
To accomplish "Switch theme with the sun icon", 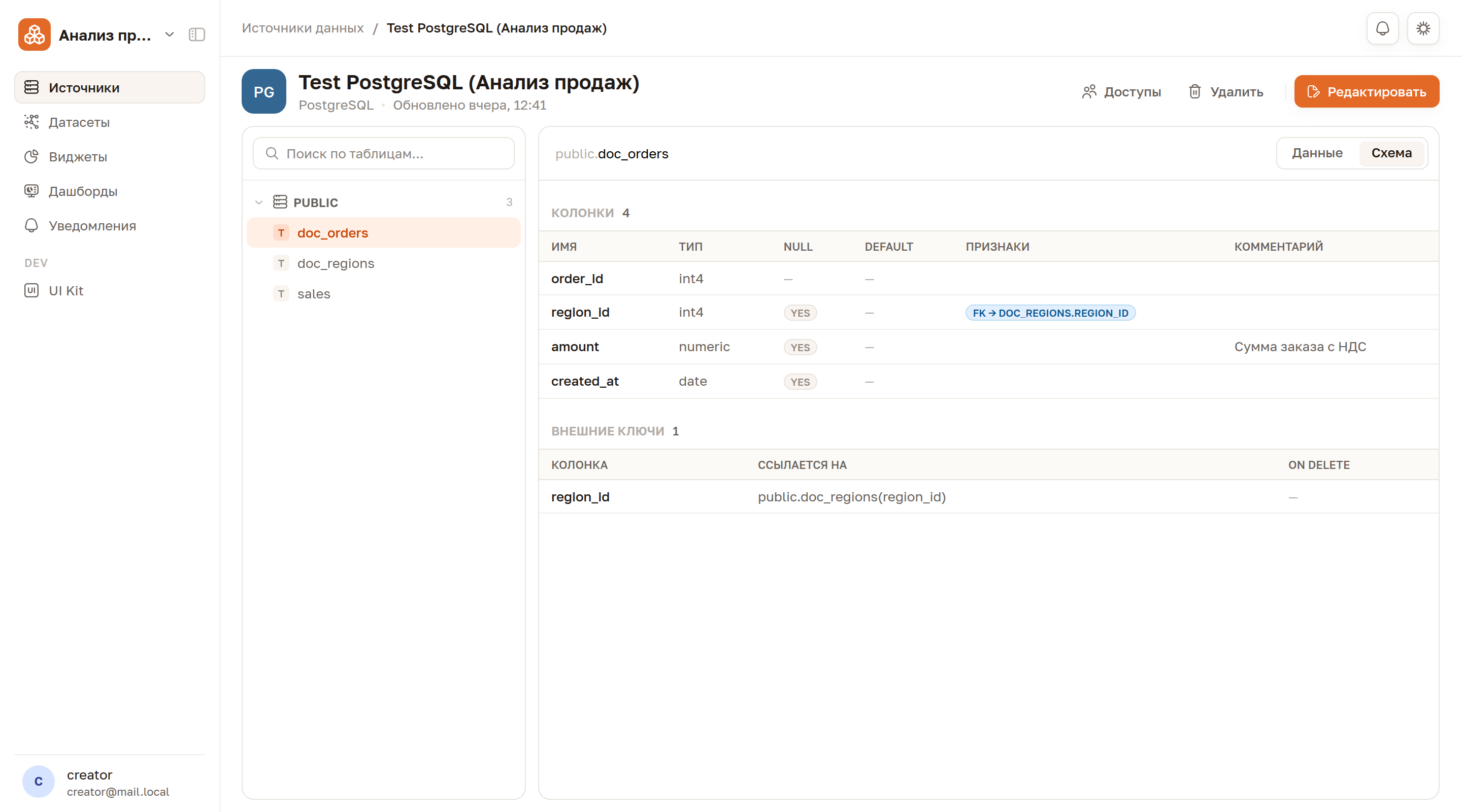I will (x=1423, y=28).
